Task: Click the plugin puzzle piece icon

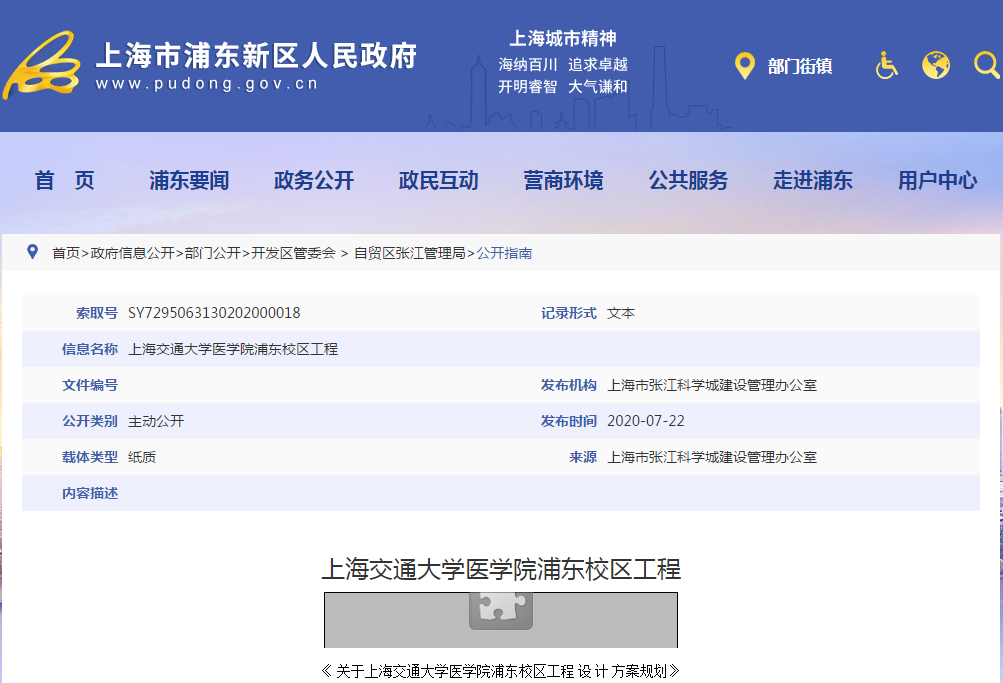Action: tap(501, 610)
